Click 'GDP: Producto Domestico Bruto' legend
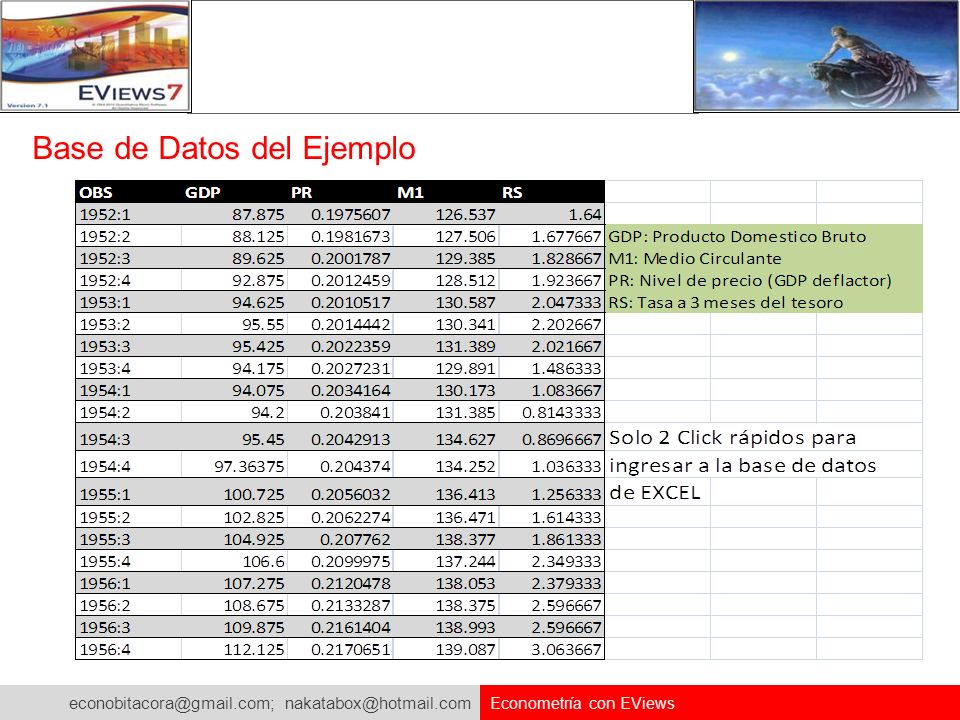Viewport: 960px width, 720px height. [x=737, y=236]
